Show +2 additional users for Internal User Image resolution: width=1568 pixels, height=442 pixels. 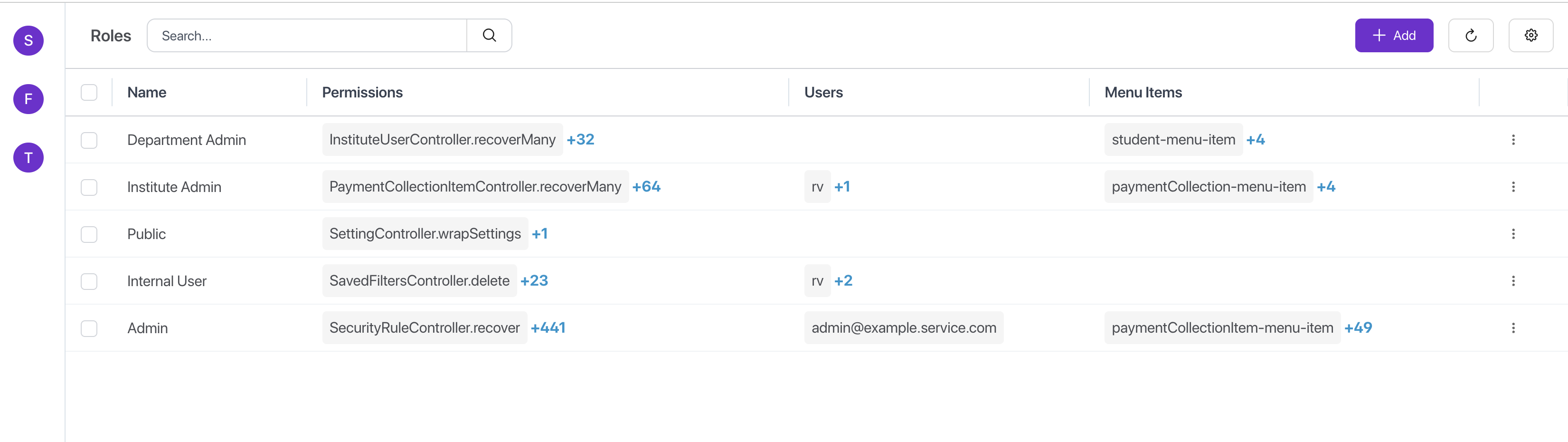click(x=844, y=281)
